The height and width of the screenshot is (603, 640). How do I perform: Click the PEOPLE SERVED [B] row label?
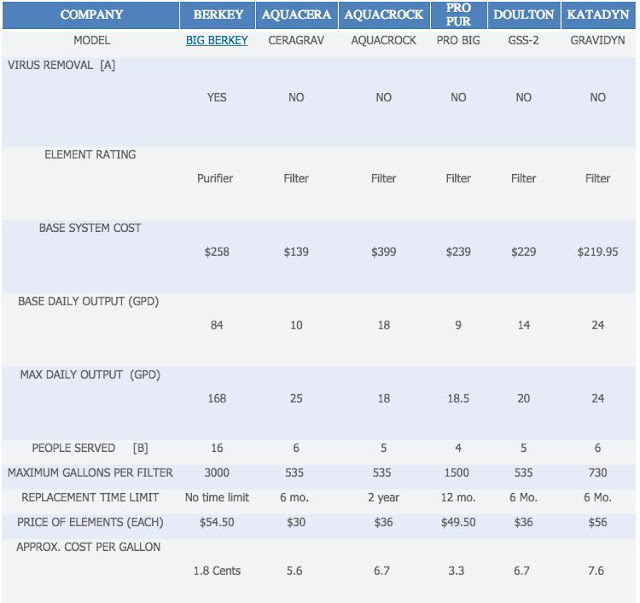(x=90, y=448)
